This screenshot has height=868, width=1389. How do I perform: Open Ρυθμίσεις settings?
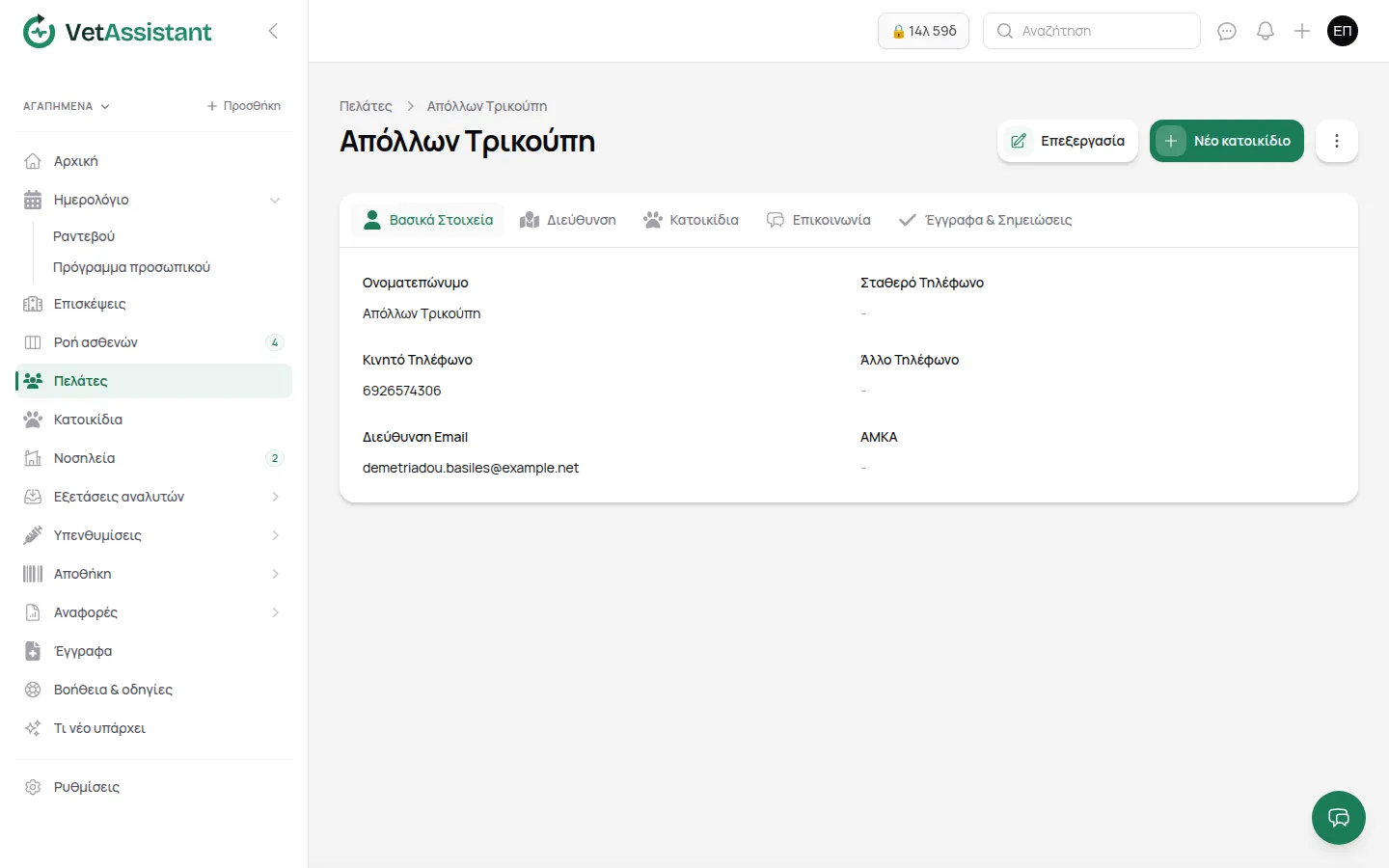coord(154,787)
